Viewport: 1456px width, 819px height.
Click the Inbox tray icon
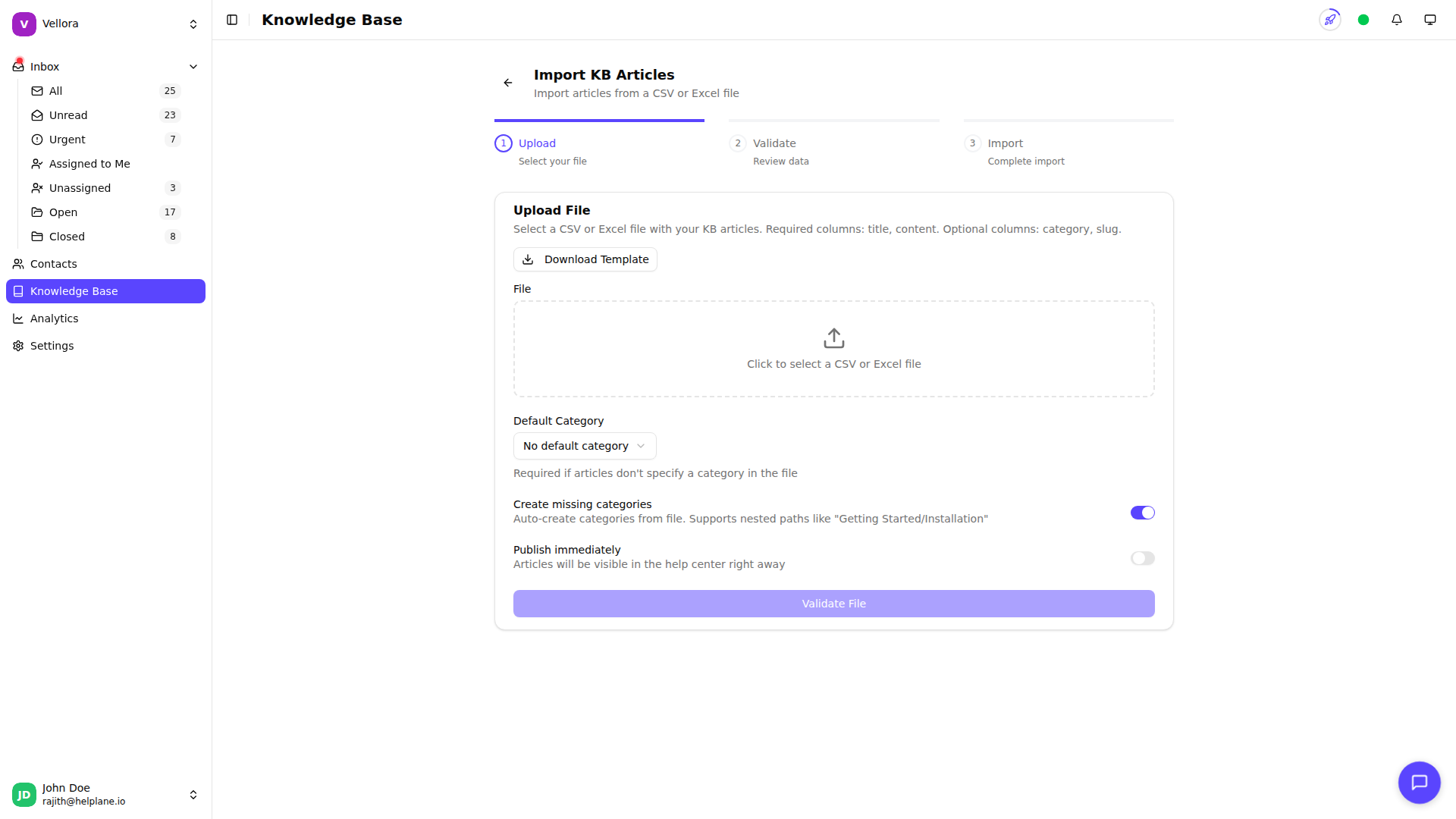(18, 67)
